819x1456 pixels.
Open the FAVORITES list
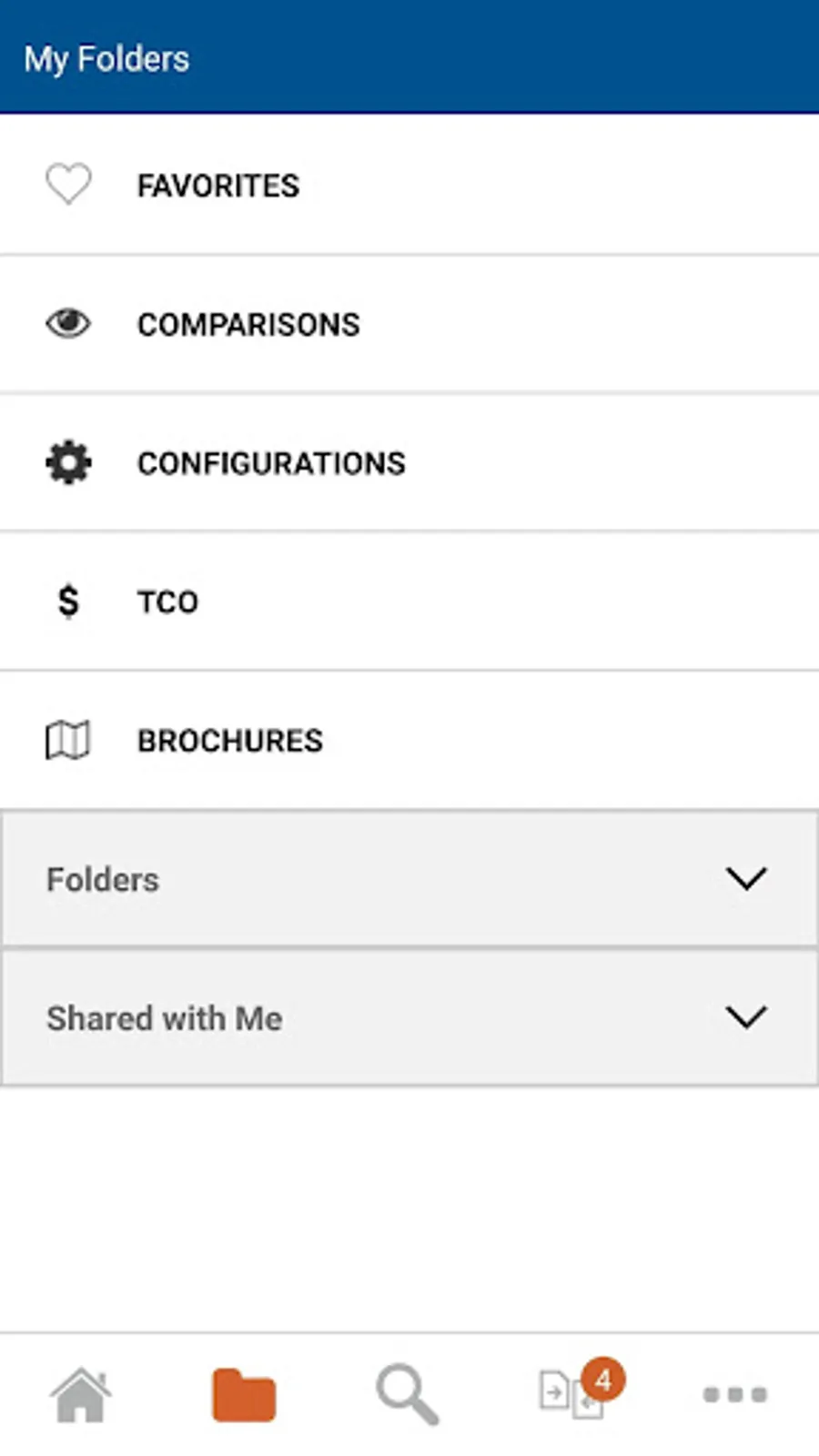tap(217, 186)
